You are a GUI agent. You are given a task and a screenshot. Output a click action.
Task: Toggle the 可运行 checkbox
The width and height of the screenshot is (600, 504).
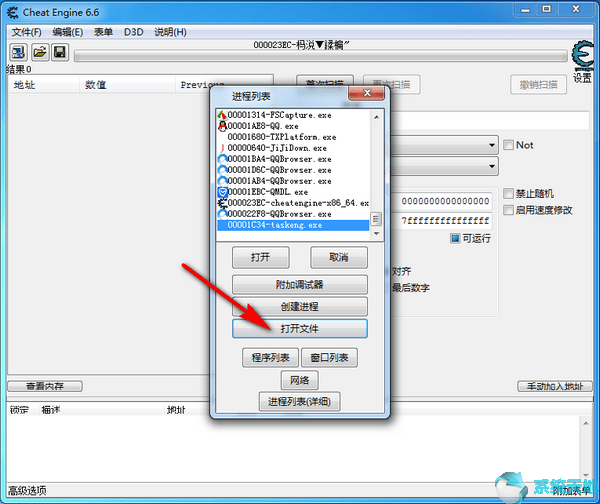[x=455, y=238]
